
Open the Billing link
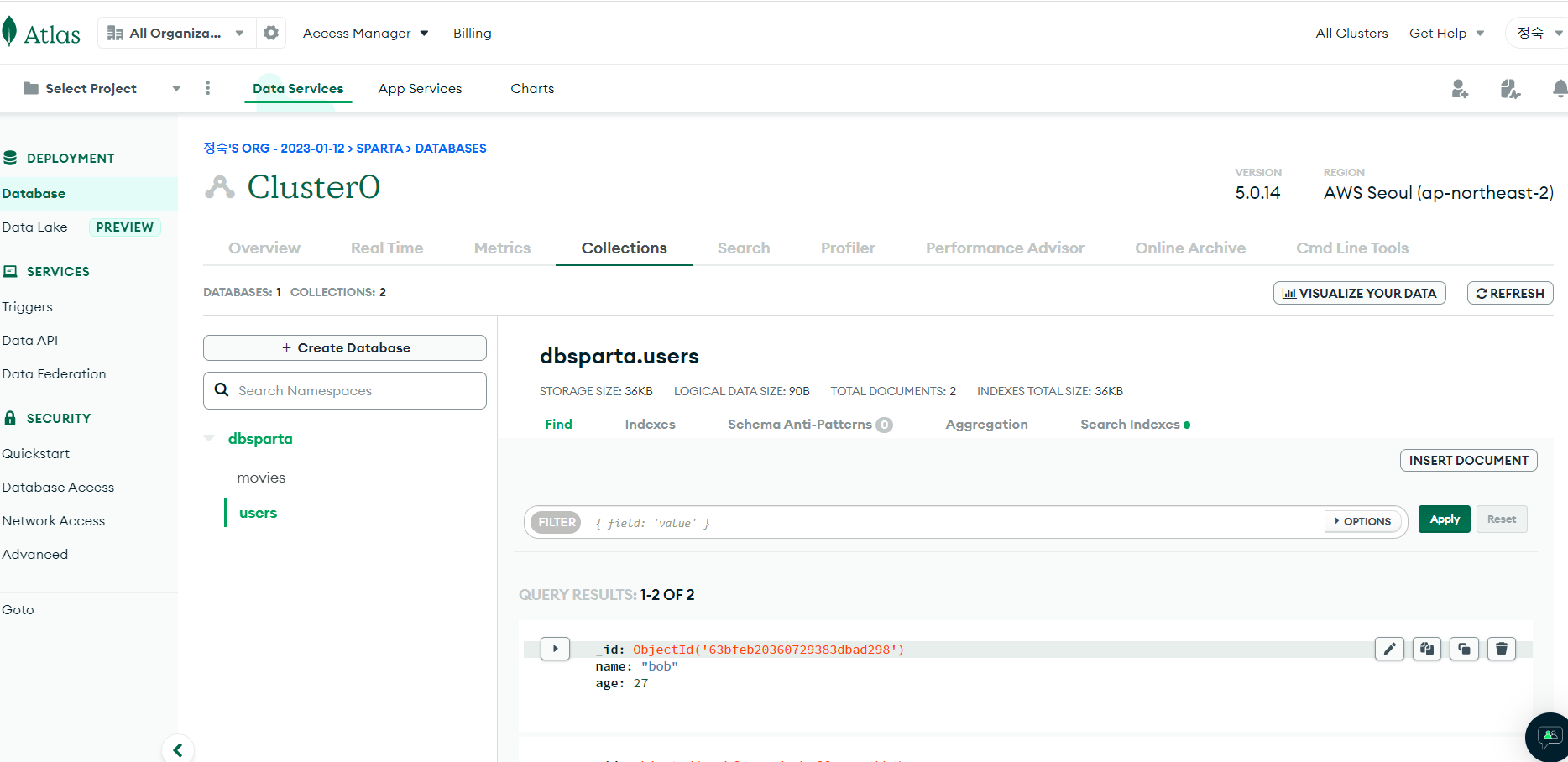(x=472, y=33)
